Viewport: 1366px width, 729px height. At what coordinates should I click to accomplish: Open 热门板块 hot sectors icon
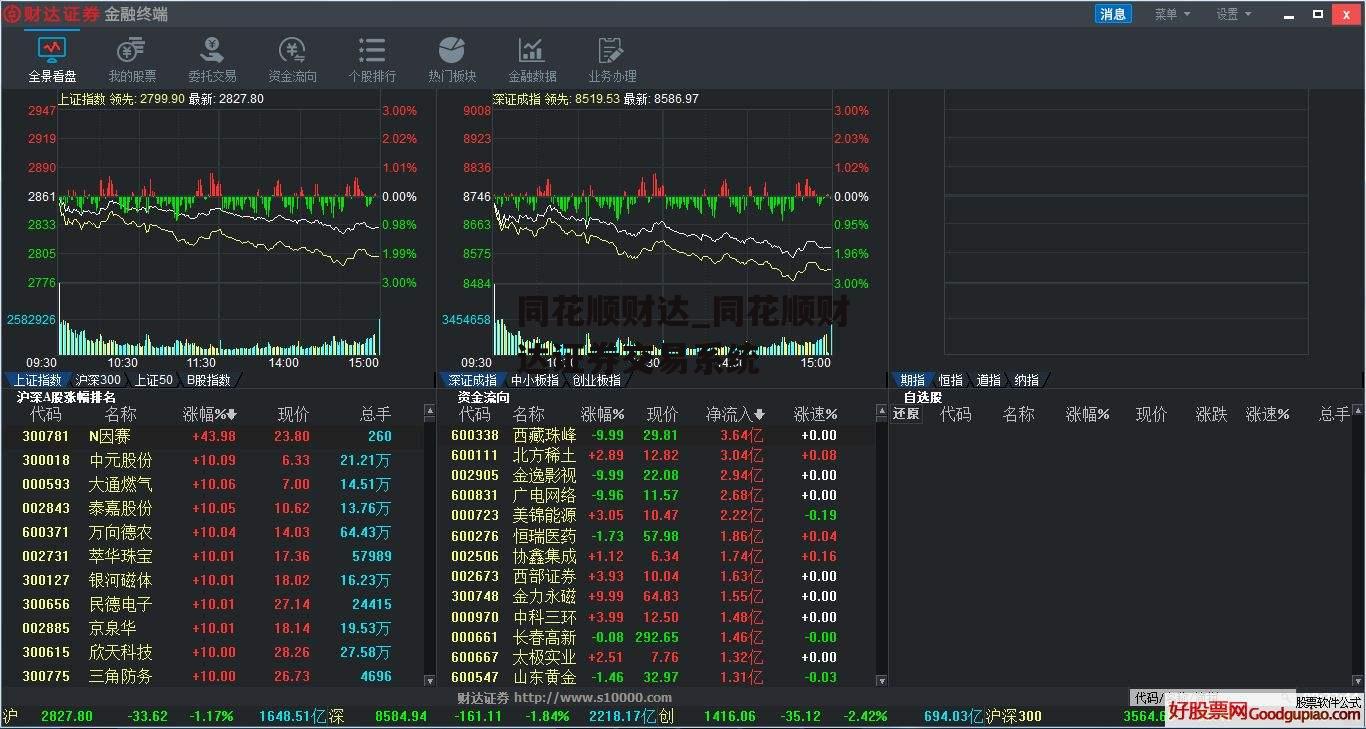click(452, 60)
